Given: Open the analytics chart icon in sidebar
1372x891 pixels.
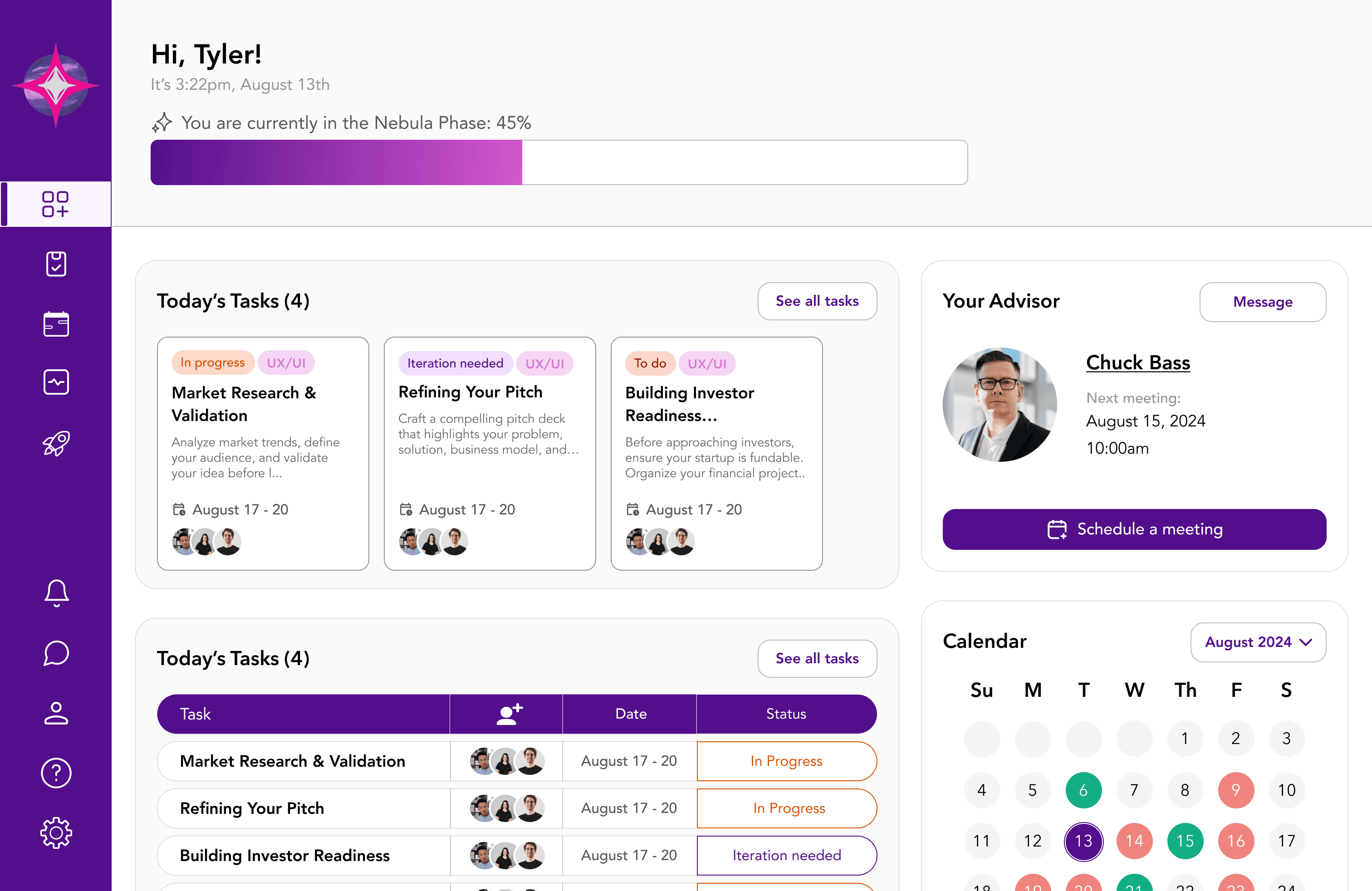Looking at the screenshot, I should (55, 382).
